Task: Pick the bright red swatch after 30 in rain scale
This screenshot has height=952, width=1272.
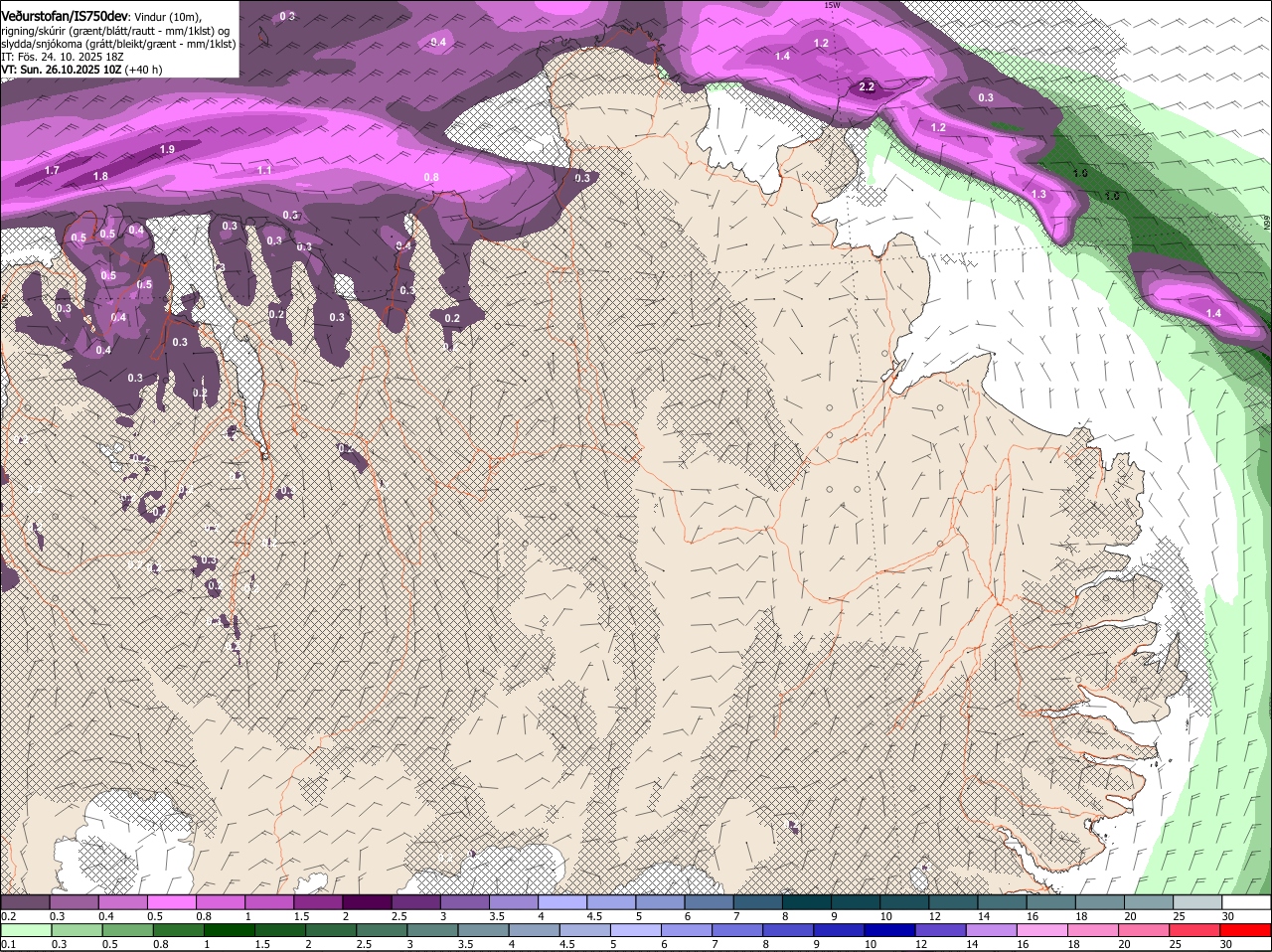Action: pos(1246,930)
